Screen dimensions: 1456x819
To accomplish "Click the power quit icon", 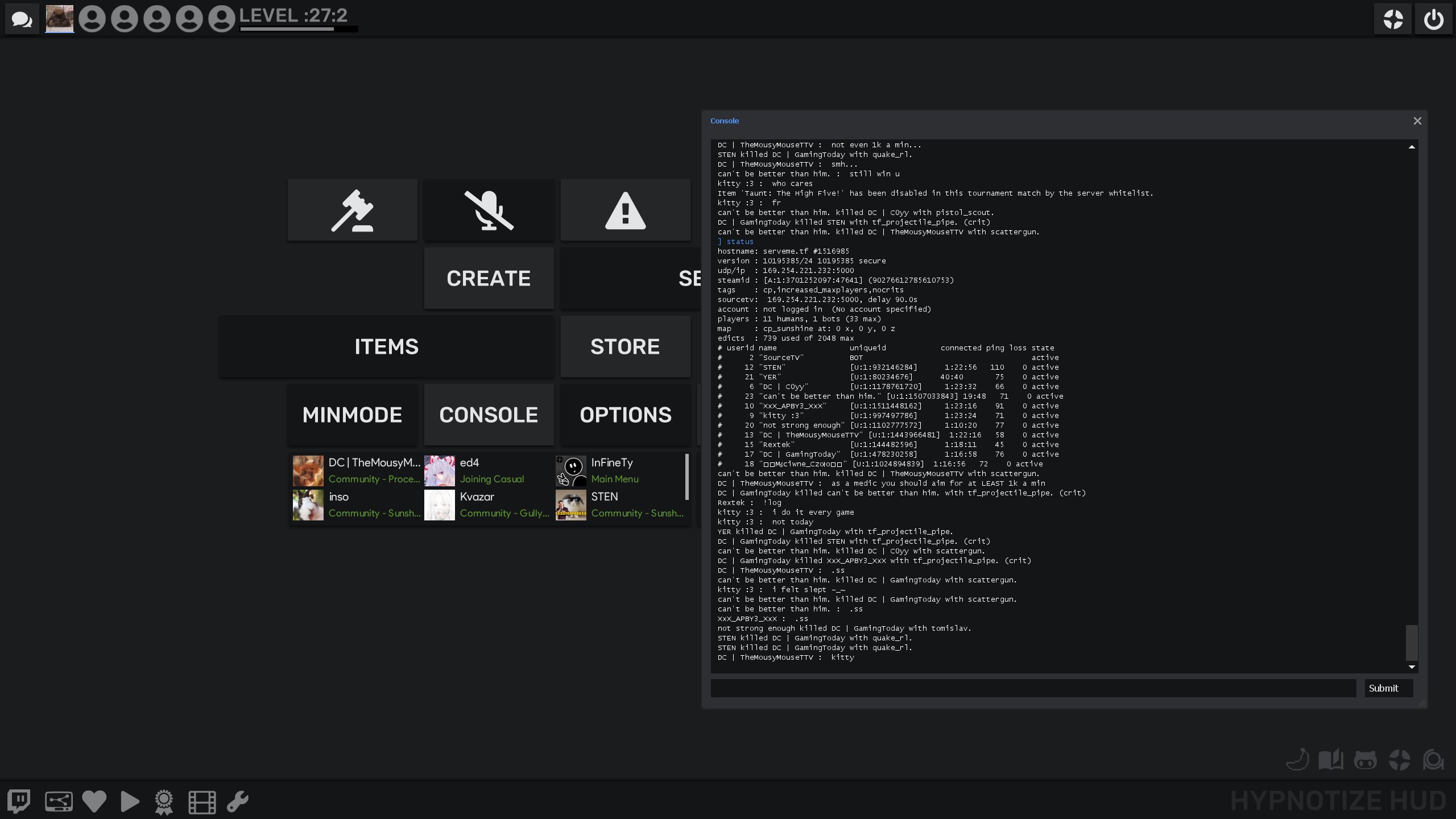I will pos(1433,19).
